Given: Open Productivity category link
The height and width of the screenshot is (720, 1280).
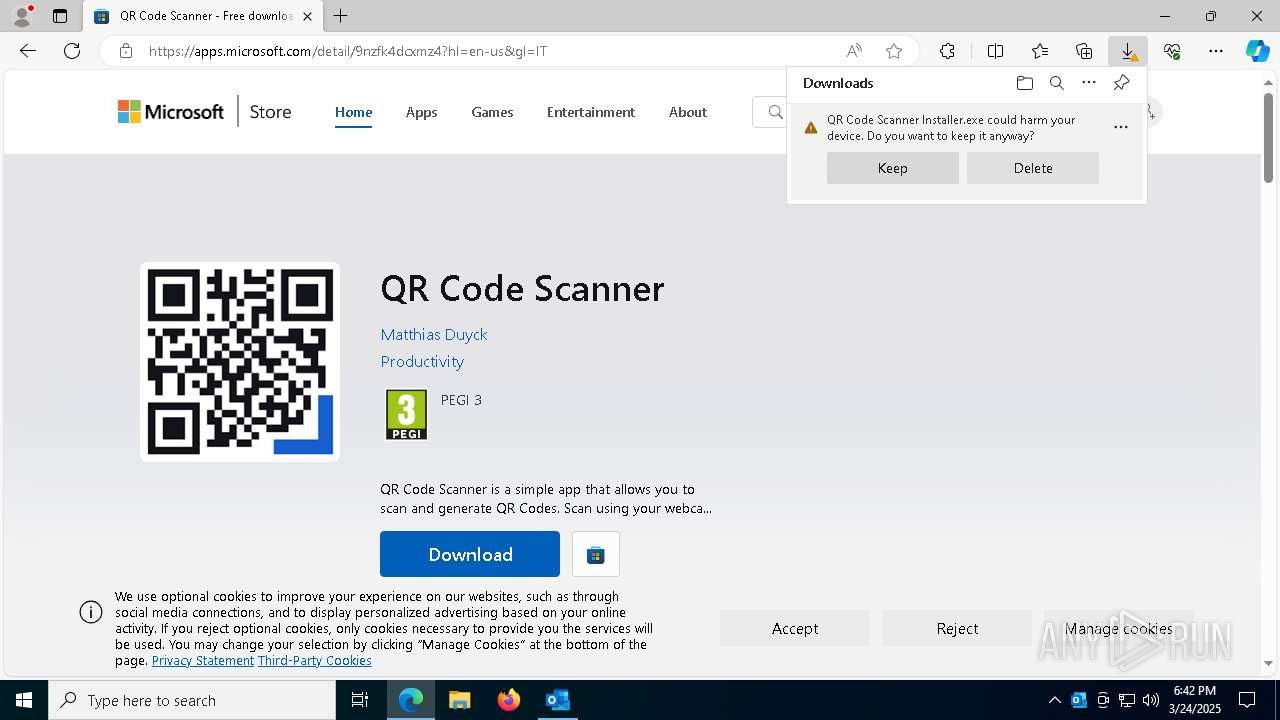Looking at the screenshot, I should click(x=422, y=361).
